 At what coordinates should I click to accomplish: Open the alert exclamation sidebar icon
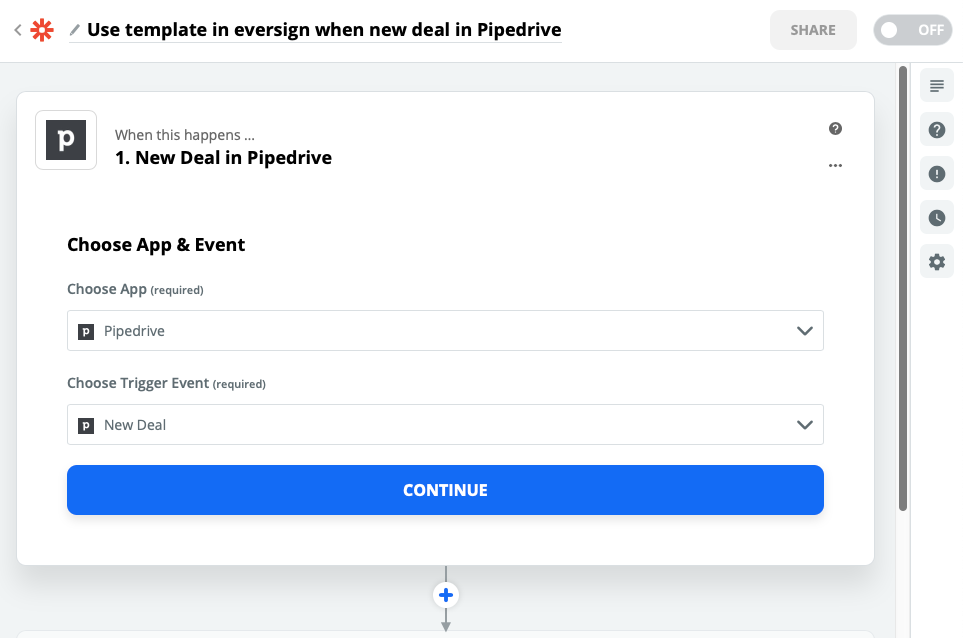pos(937,174)
